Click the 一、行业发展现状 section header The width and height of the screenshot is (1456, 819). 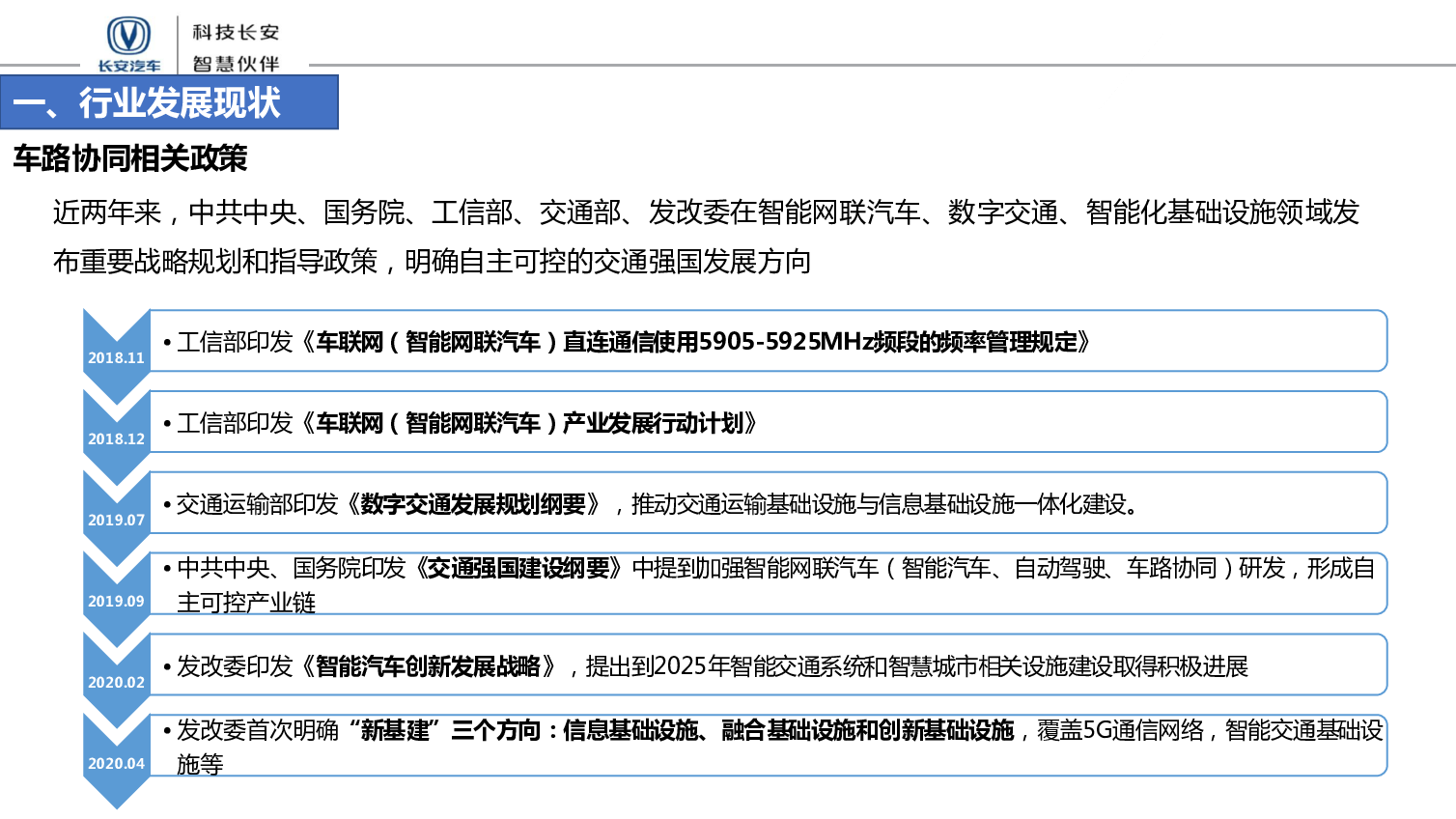(x=169, y=102)
